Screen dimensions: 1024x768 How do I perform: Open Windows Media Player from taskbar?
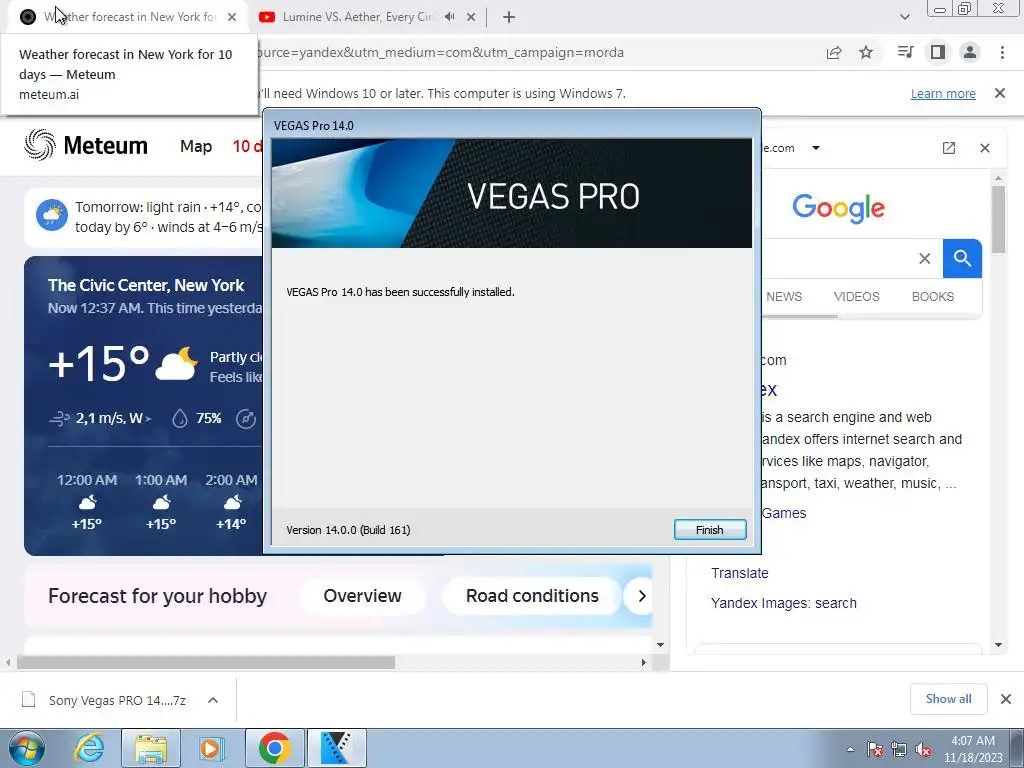(x=210, y=748)
